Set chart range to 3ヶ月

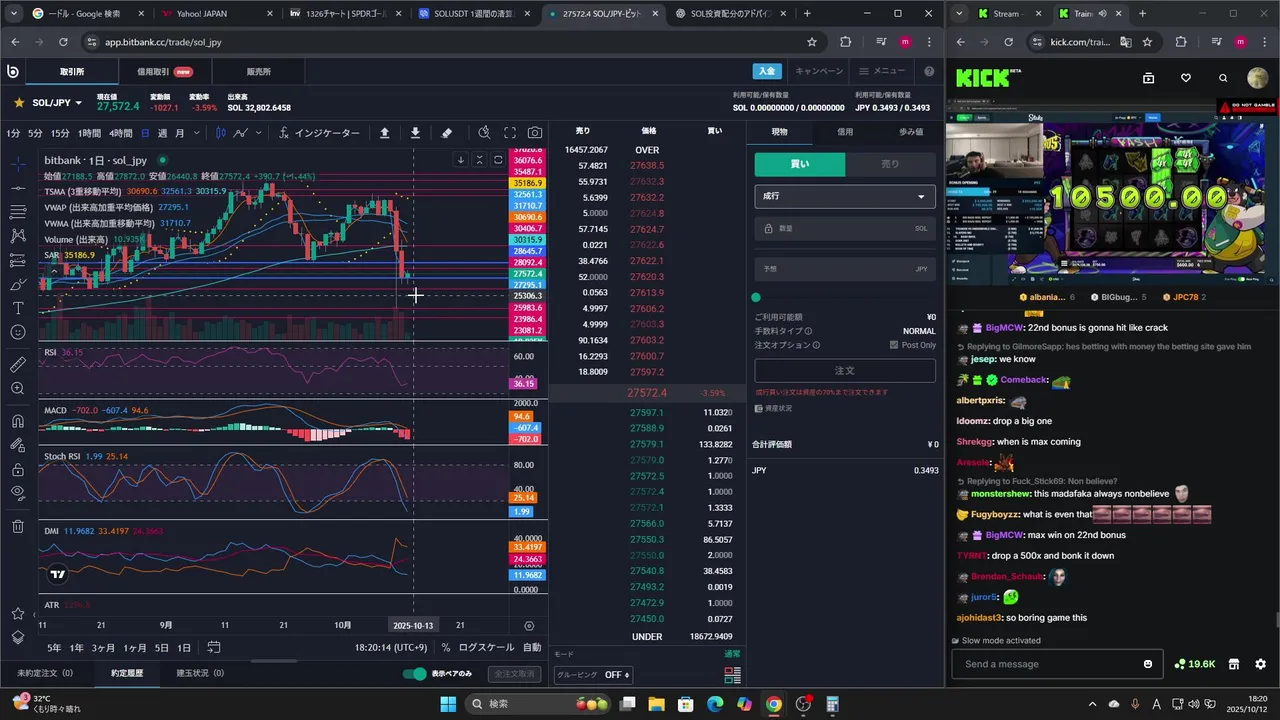tap(103, 648)
